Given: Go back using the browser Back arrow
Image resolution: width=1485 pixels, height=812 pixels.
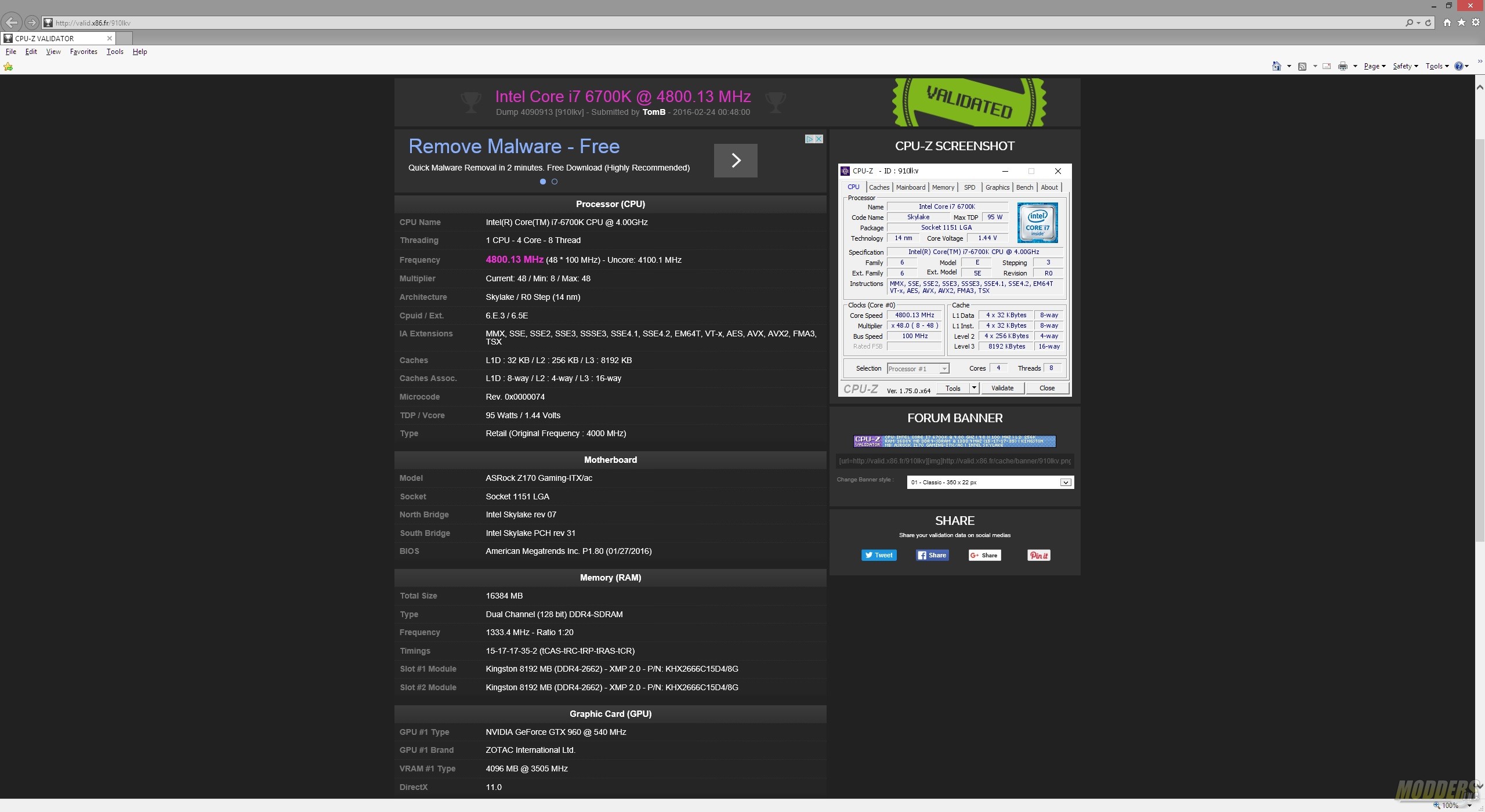Looking at the screenshot, I should pyautogui.click(x=12, y=23).
